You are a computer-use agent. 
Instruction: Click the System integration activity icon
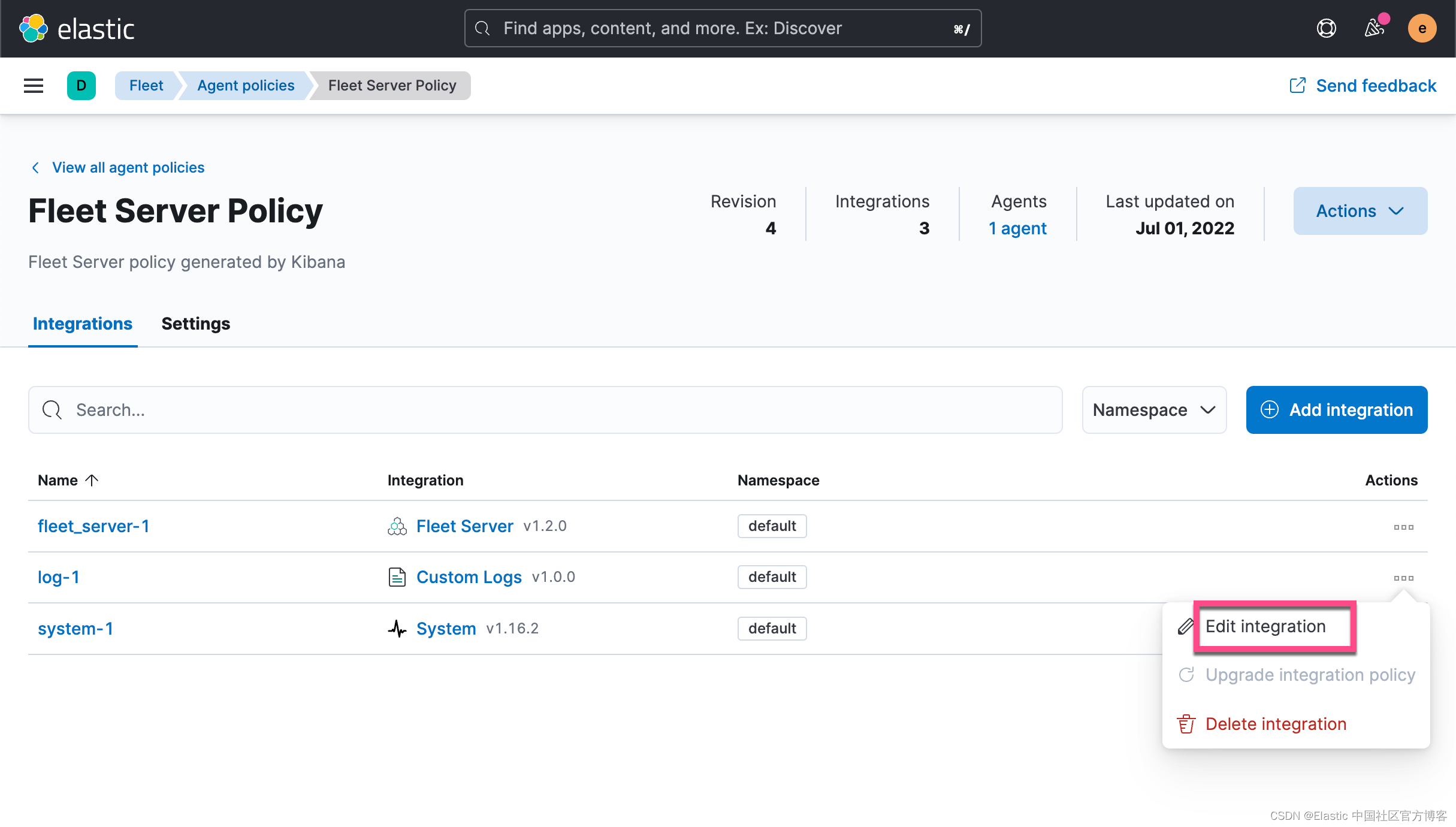397,628
